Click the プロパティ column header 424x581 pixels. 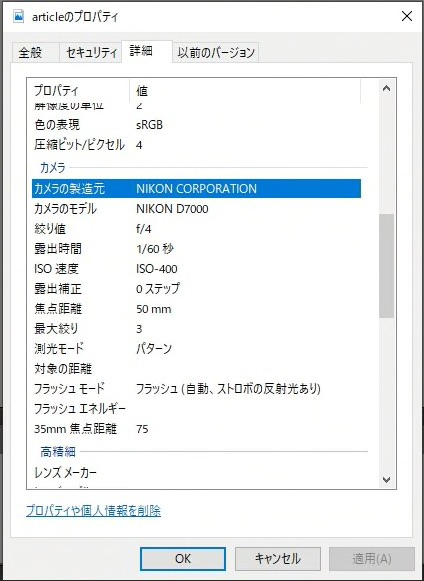tap(78, 90)
